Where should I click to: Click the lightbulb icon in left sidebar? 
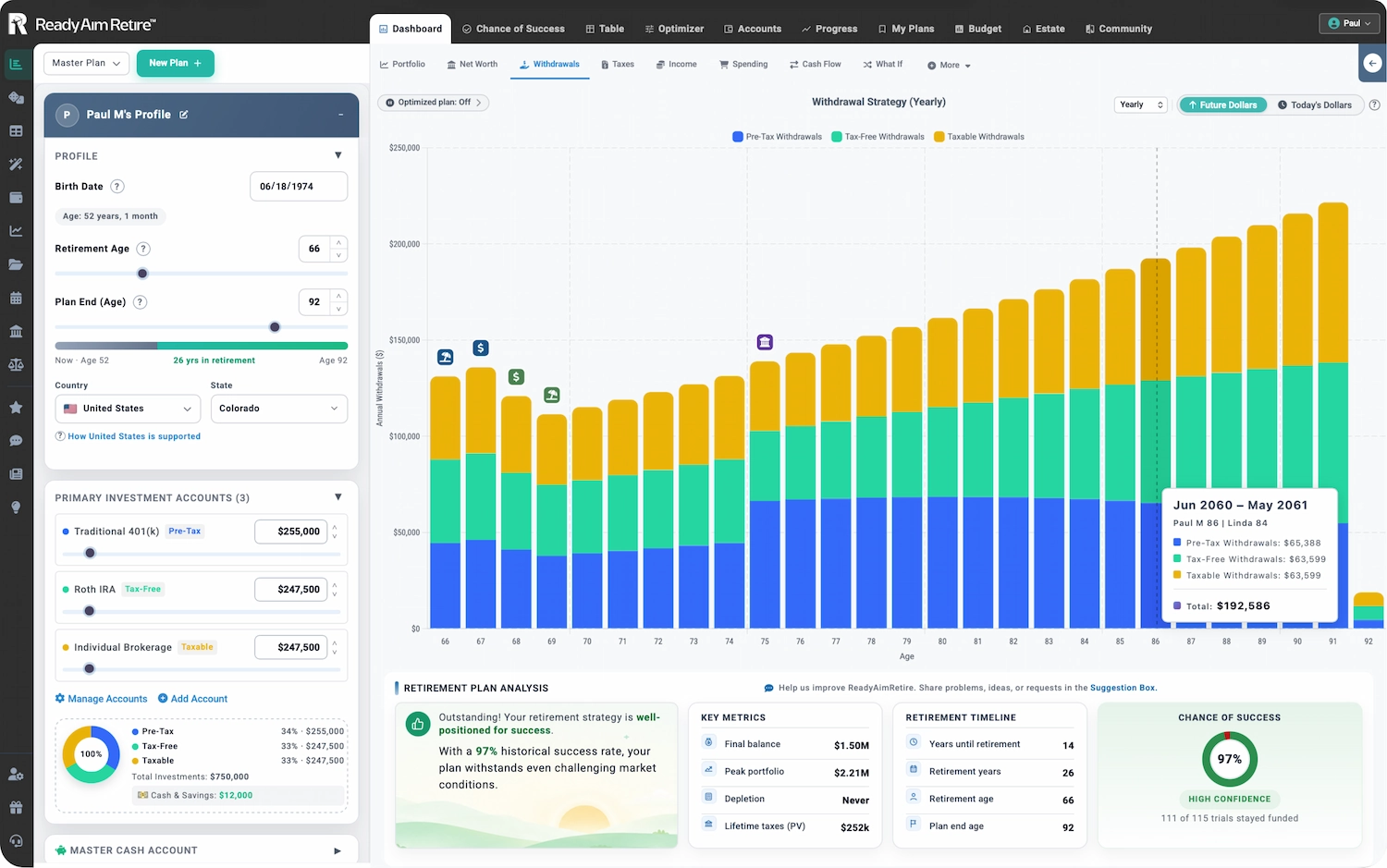(16, 507)
